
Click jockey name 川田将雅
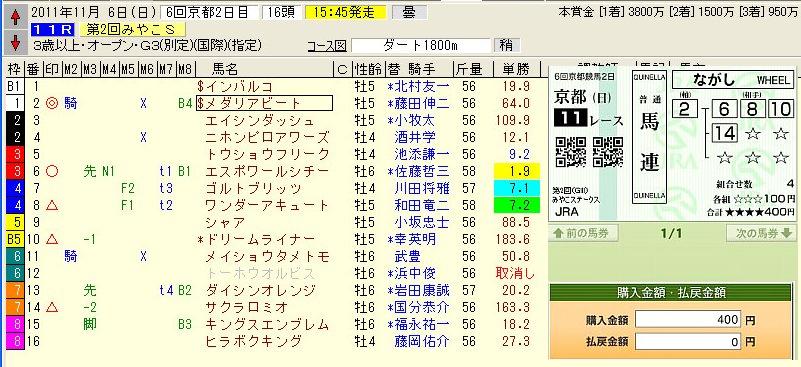click(421, 189)
